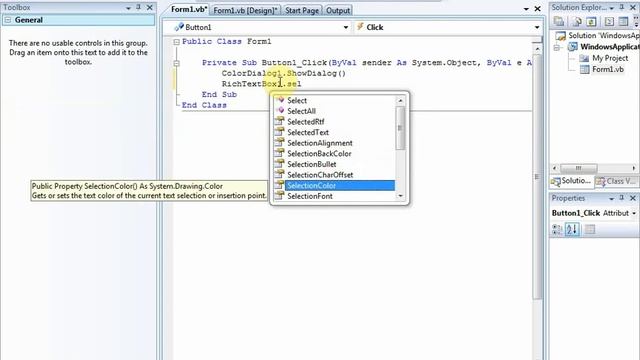Click right arrow of Solution Explorer horizontal scrollbar
Screen dimensions: 640x360
[633, 168]
